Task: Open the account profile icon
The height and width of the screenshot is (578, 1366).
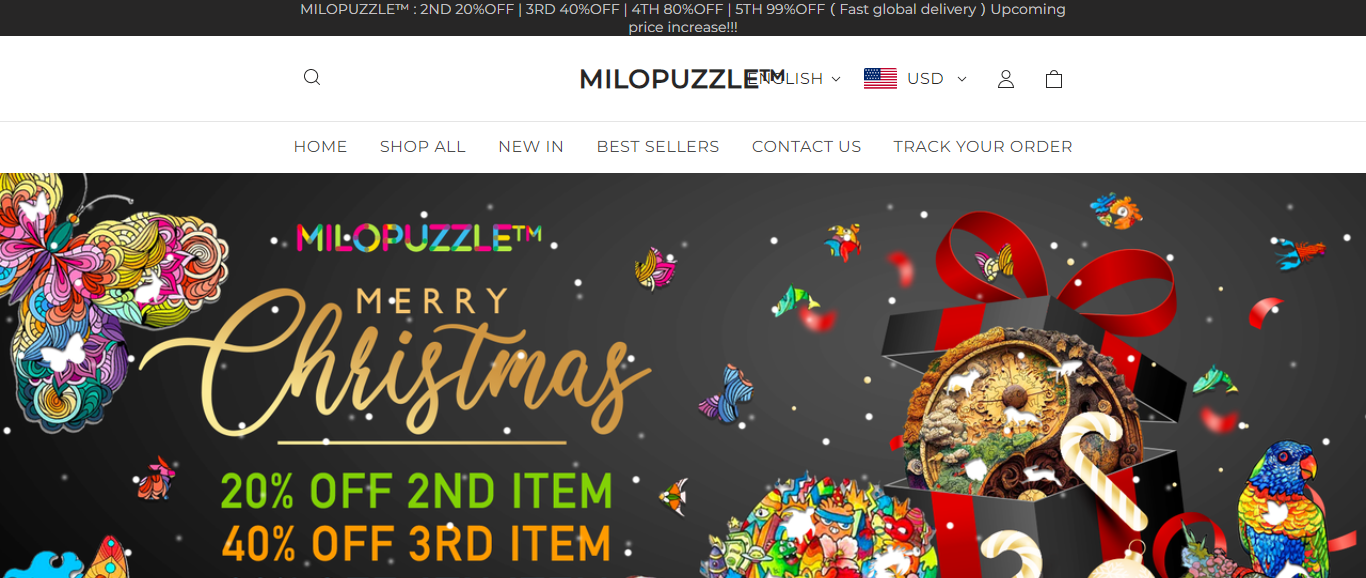Action: pos(1006,79)
